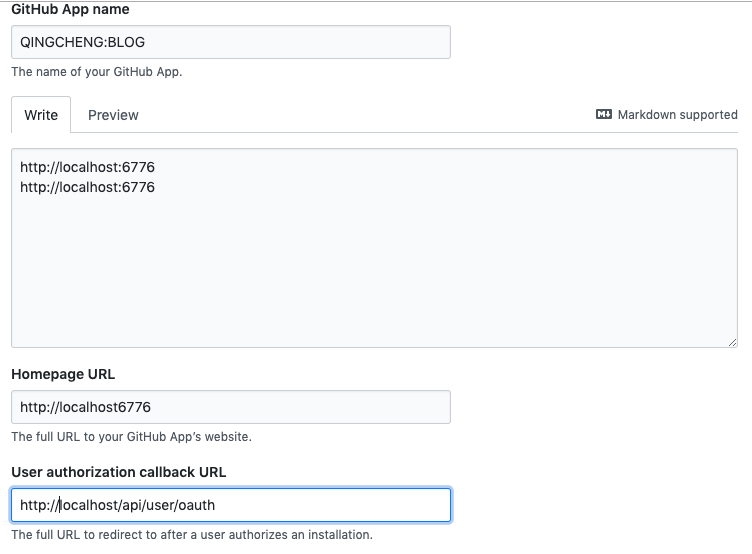Viewport: 752px width, 554px height.
Task: Click the User authorization callback URL label
Action: coord(119,472)
